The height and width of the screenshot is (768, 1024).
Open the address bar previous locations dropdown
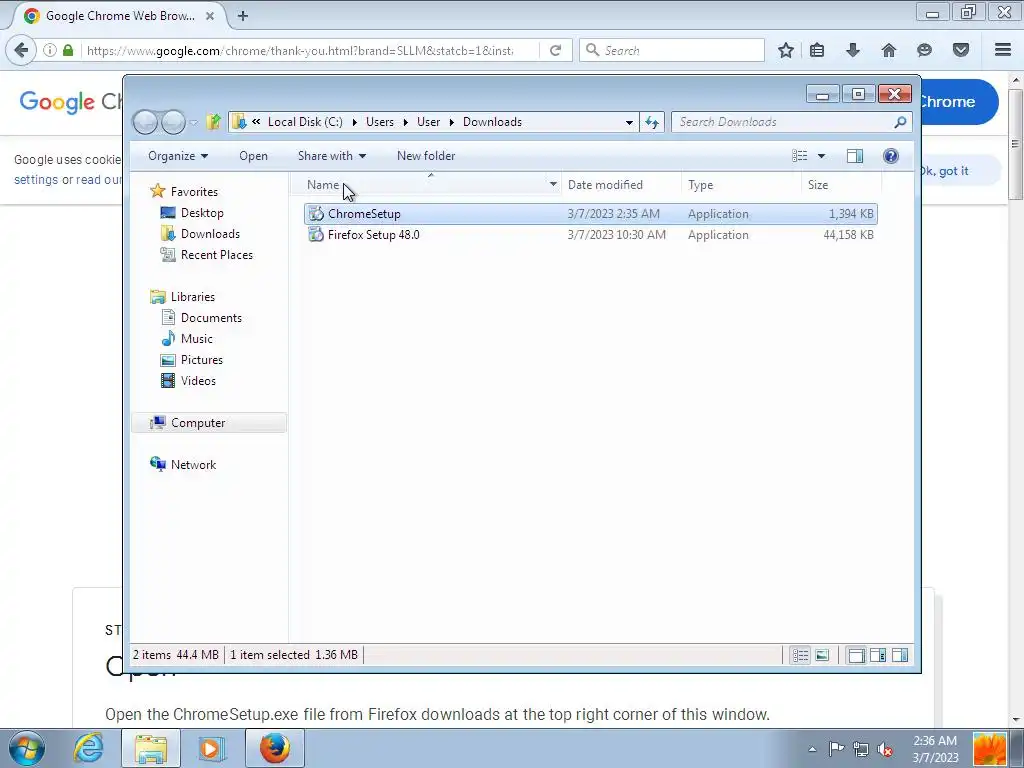(629, 122)
